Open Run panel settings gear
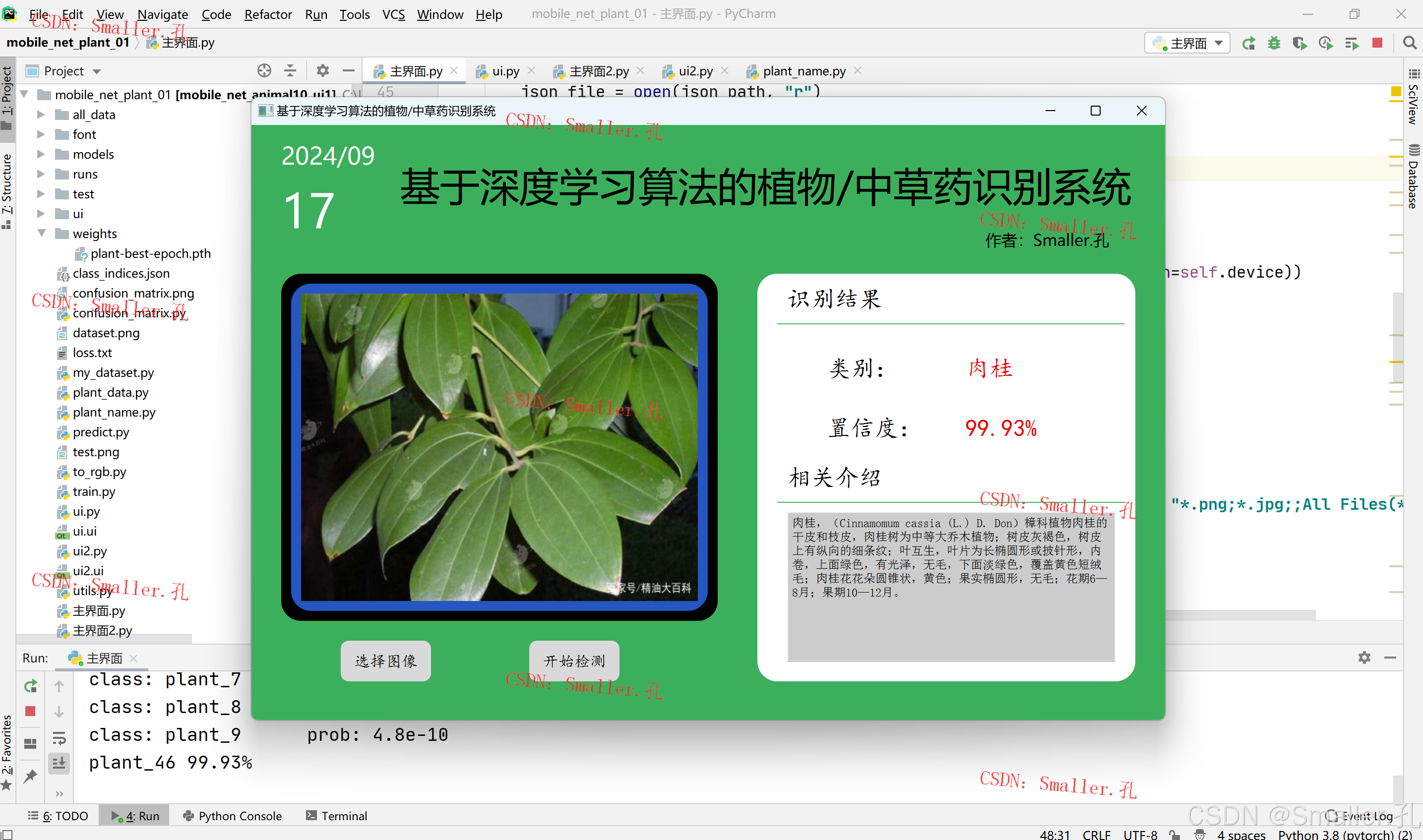 tap(1364, 658)
